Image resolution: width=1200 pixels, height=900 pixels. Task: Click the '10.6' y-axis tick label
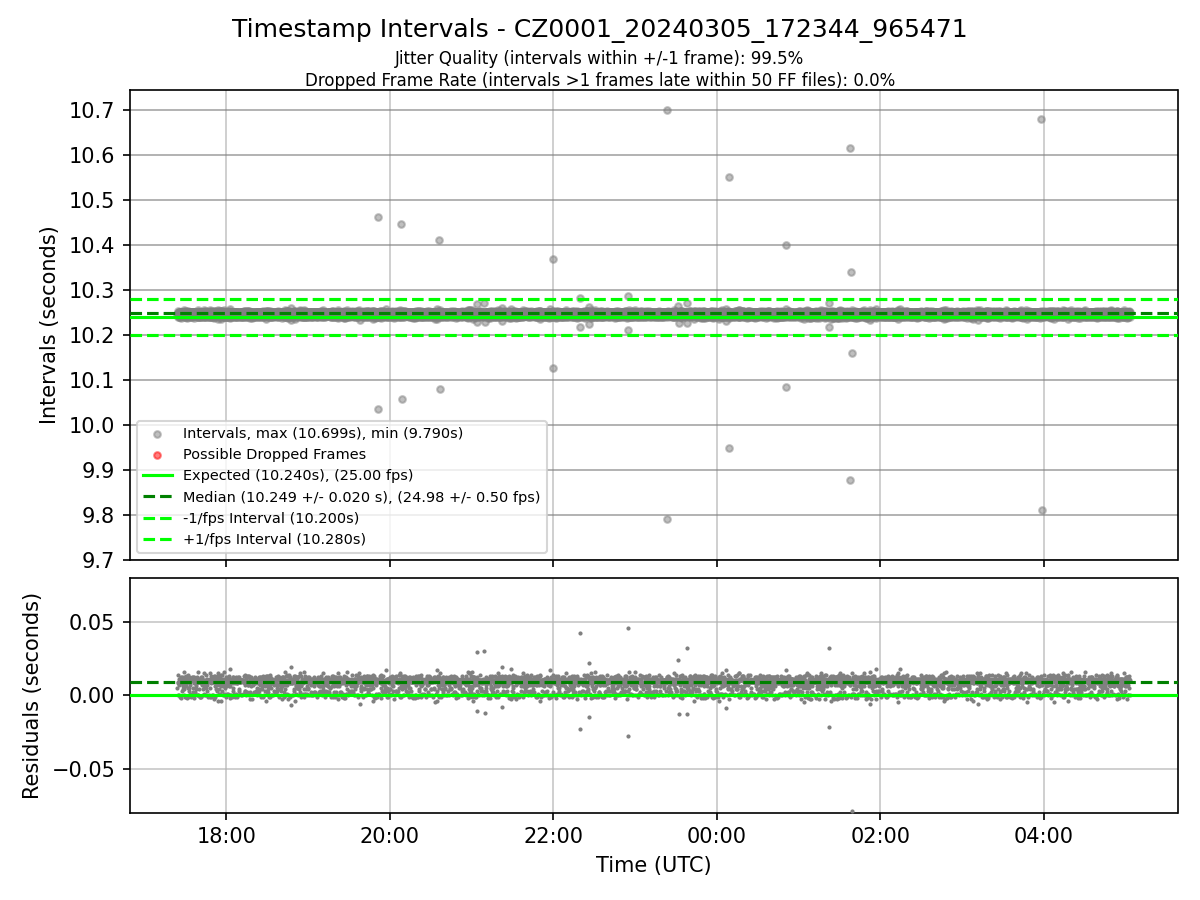[94, 155]
